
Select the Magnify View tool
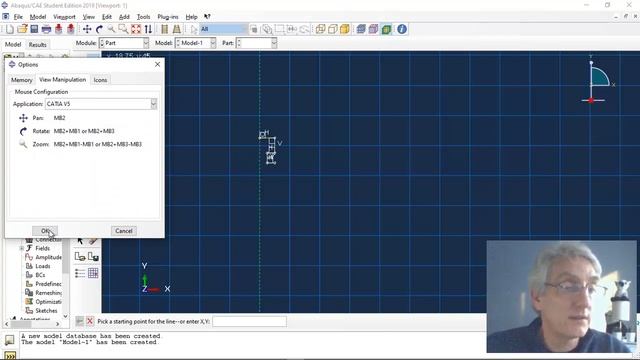pos(111,29)
